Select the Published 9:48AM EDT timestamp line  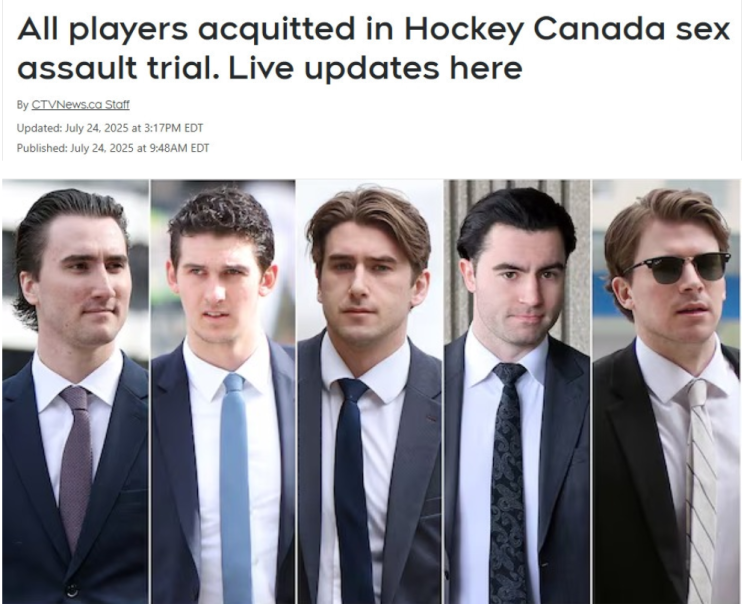pyautogui.click(x=113, y=148)
